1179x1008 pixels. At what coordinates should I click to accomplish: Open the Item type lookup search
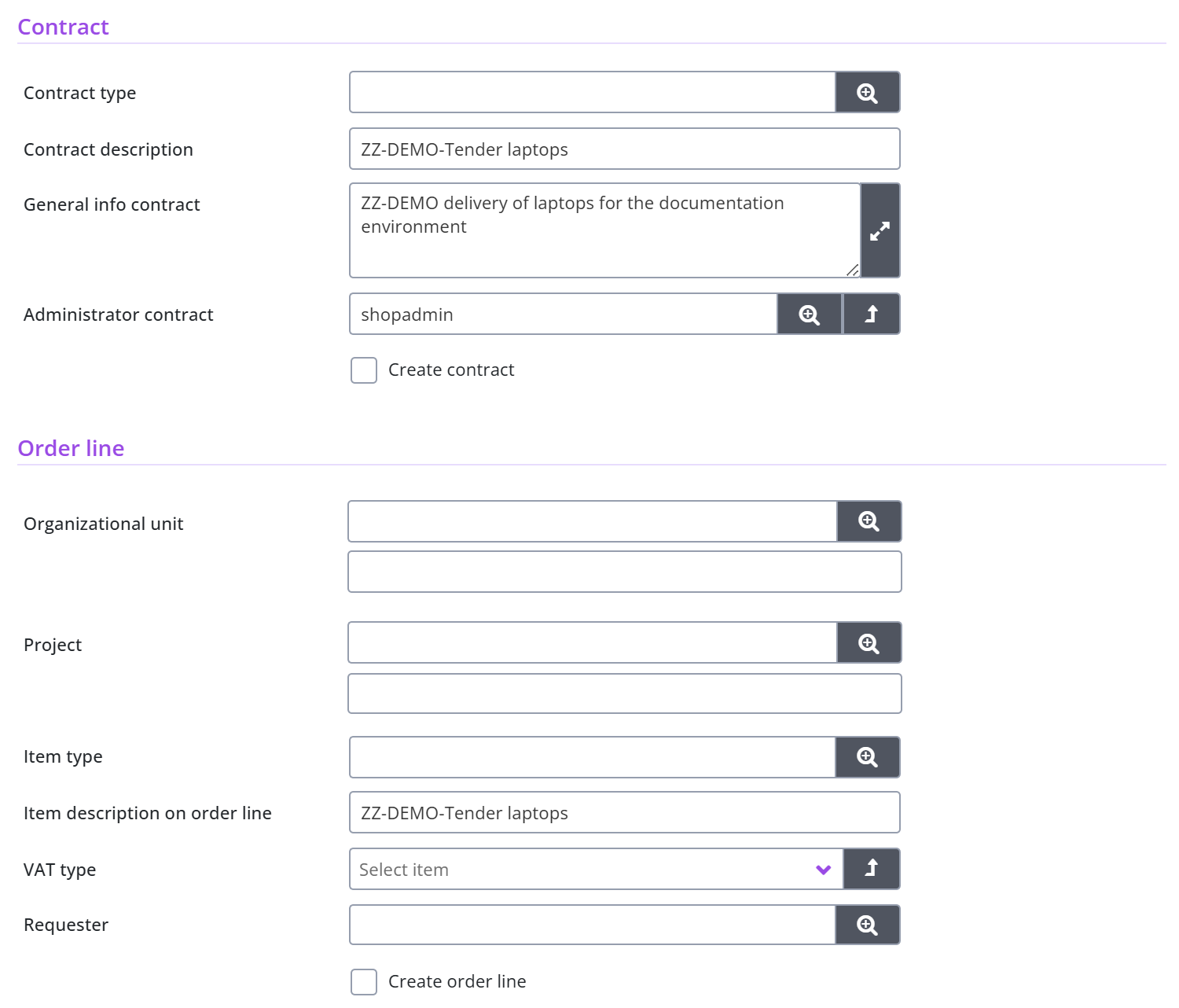[x=867, y=757]
